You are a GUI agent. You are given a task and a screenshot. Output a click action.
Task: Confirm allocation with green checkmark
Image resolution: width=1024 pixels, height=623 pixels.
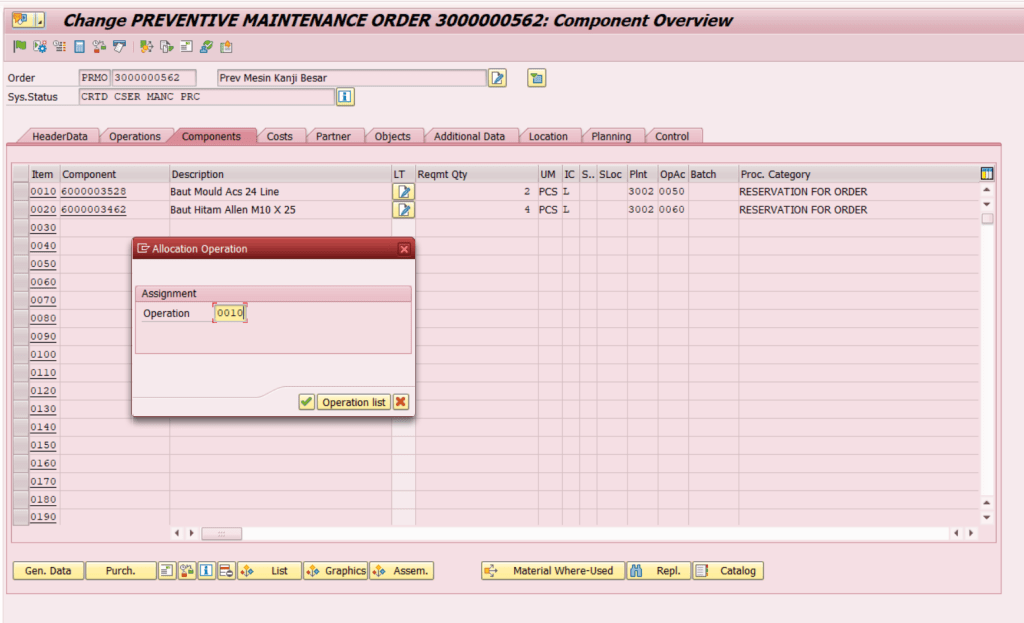click(x=306, y=402)
